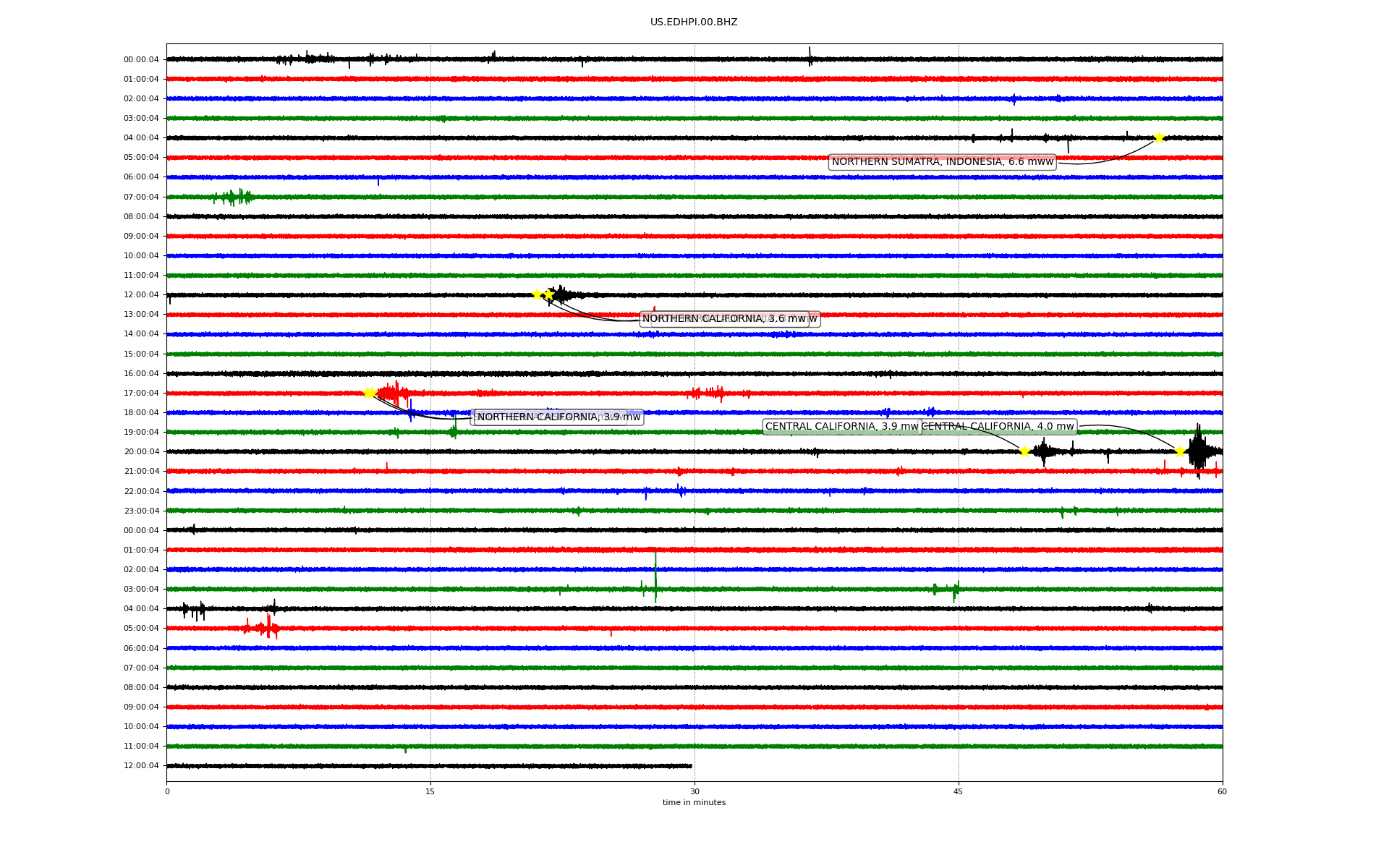Click the NORTHERN SUMATRA, INDONESIA 6.6 label
Viewport: 1389px width, 868px height.
942,162
